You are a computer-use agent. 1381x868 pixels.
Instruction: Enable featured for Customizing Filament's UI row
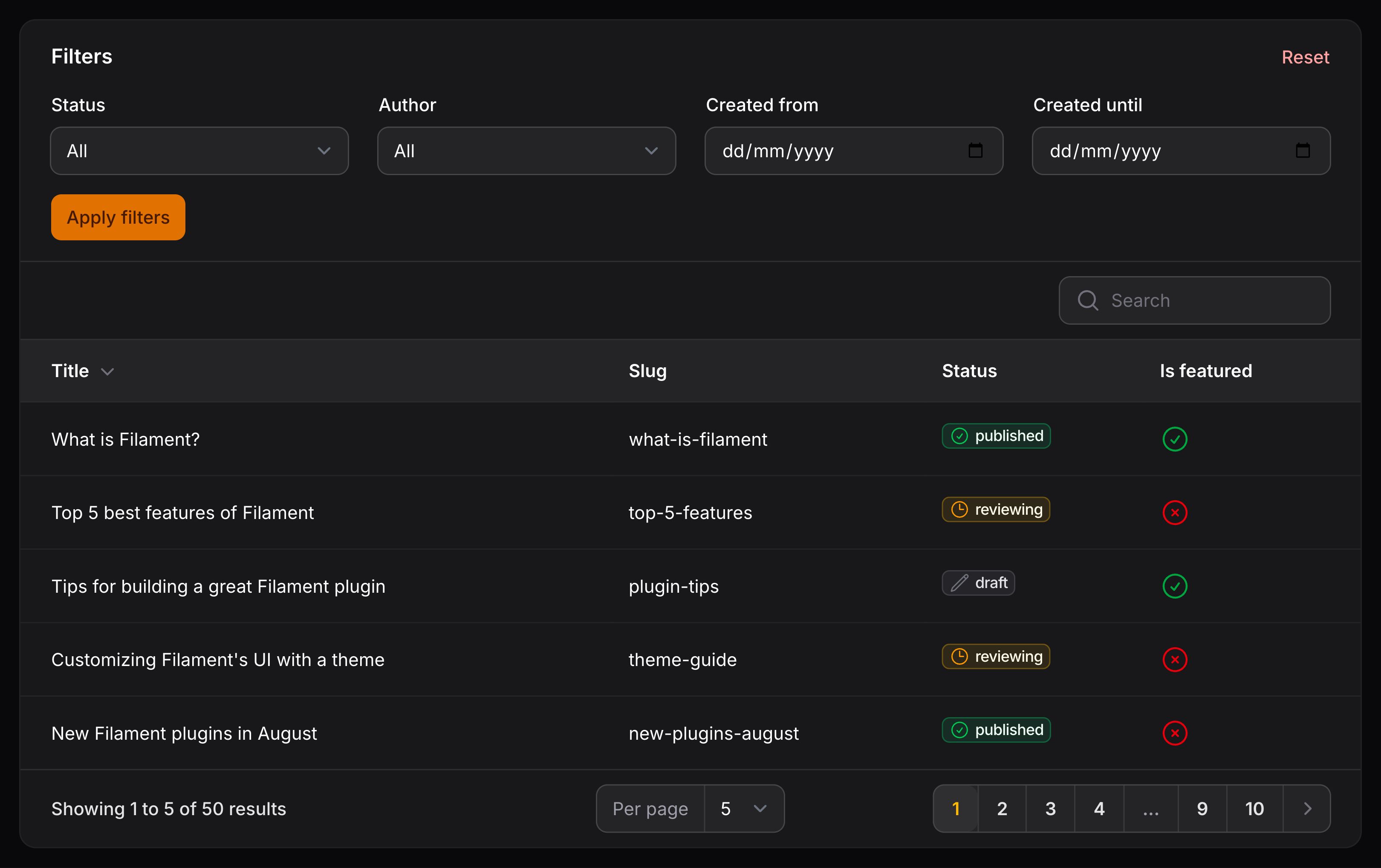click(1175, 660)
